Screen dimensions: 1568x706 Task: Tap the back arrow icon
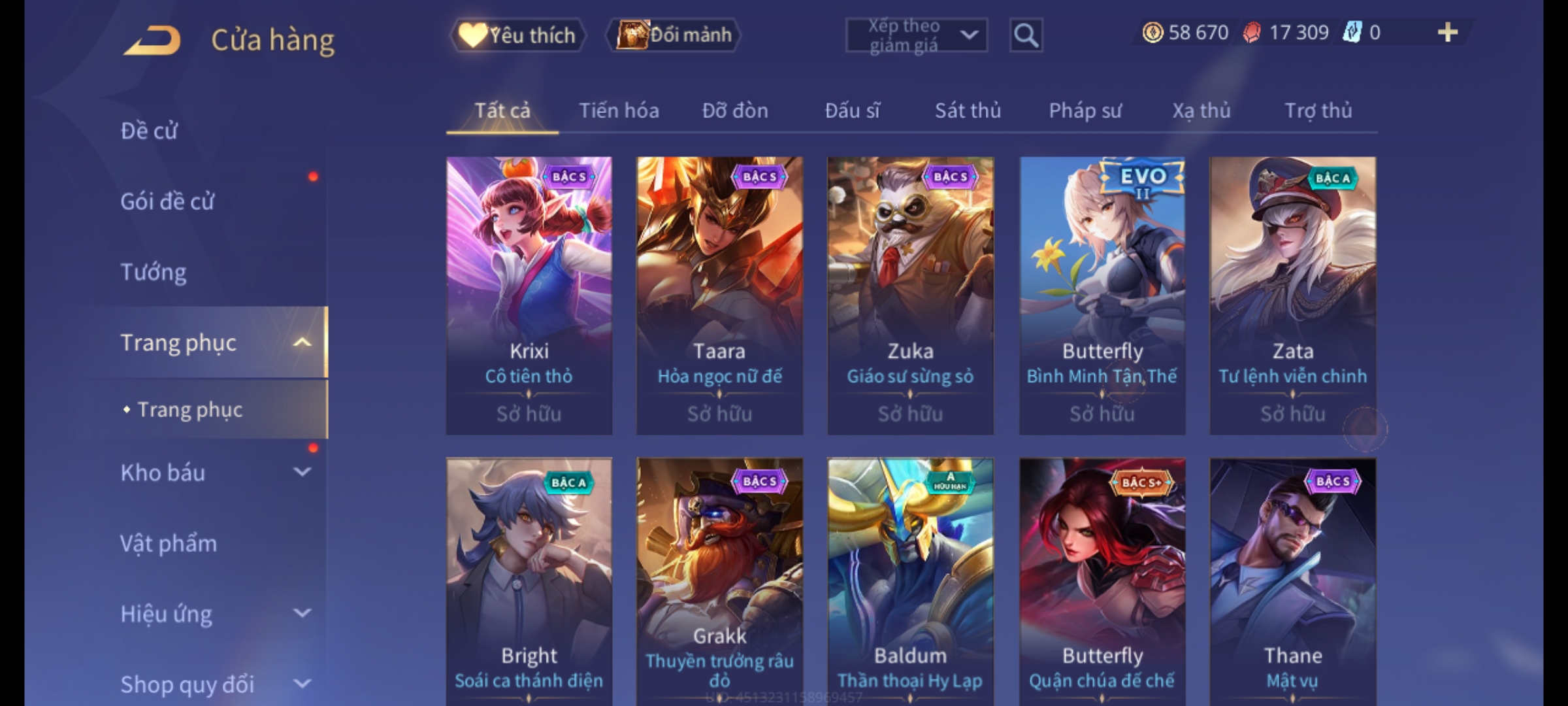point(153,41)
